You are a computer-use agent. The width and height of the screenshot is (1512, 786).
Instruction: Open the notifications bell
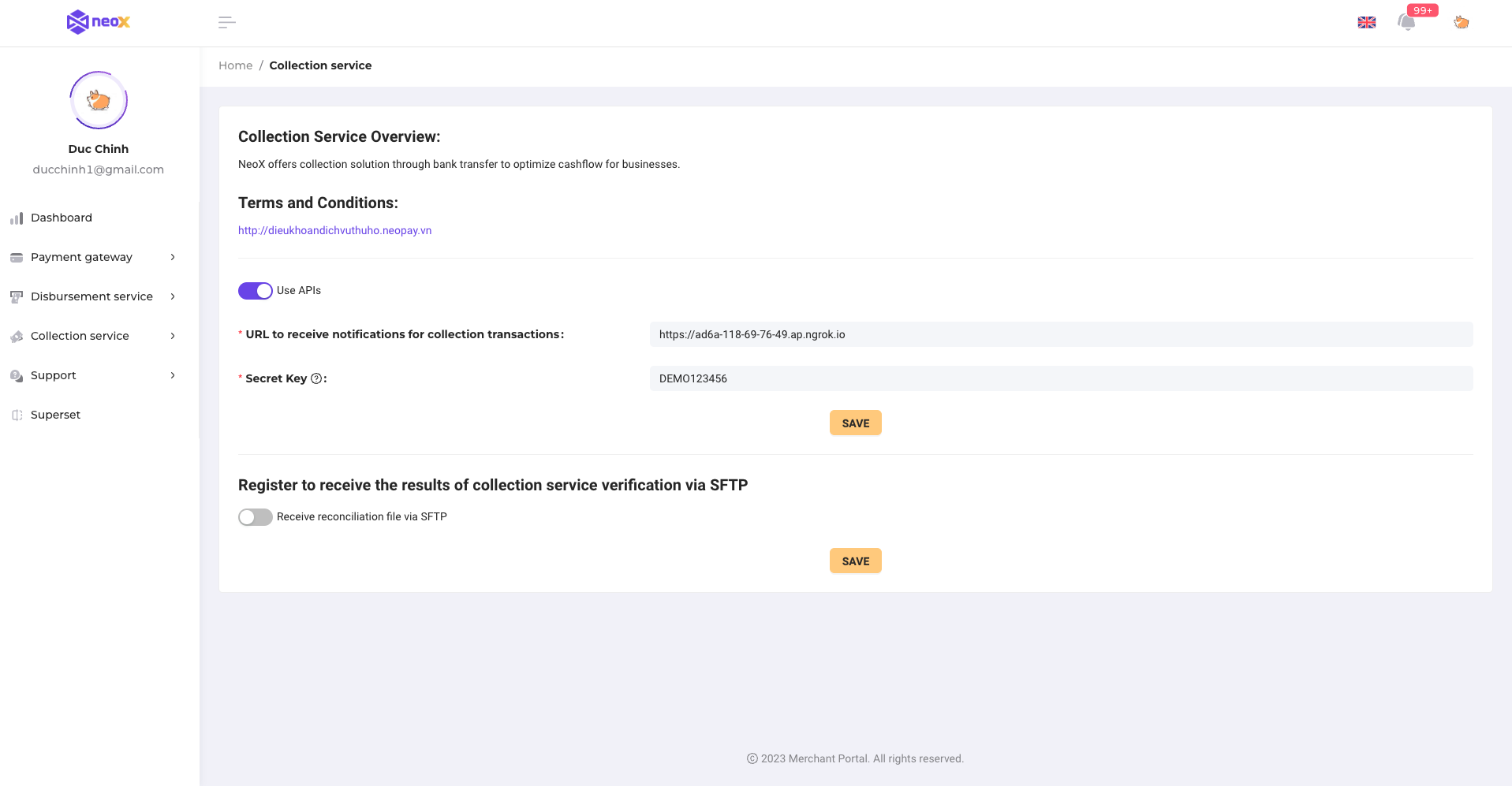click(1406, 23)
